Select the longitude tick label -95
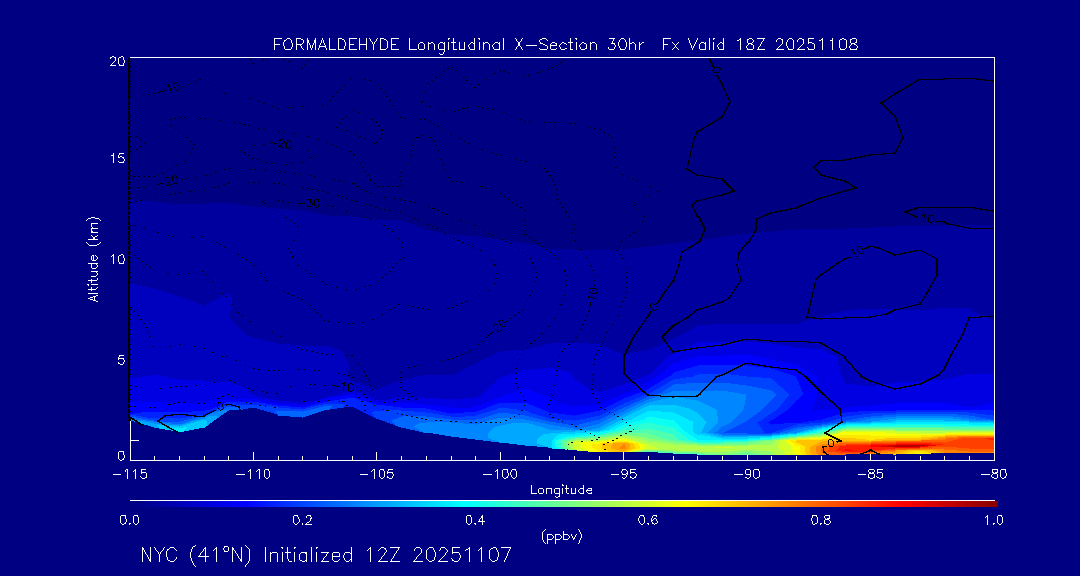1080x576 pixels. click(x=623, y=475)
